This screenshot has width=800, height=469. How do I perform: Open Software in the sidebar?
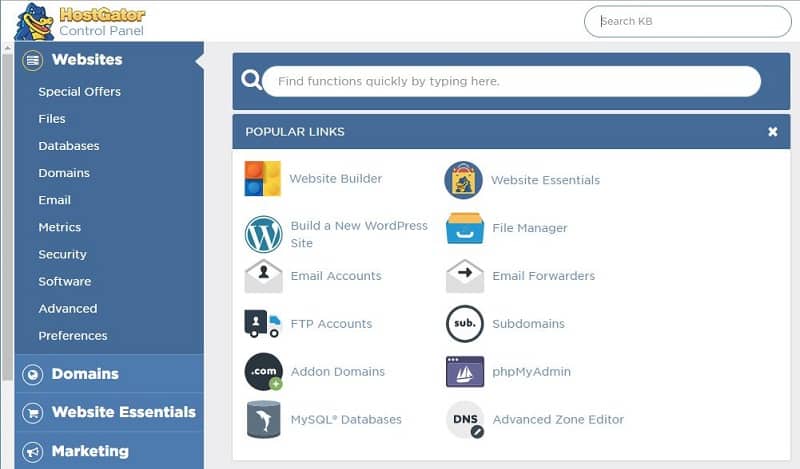tap(65, 281)
